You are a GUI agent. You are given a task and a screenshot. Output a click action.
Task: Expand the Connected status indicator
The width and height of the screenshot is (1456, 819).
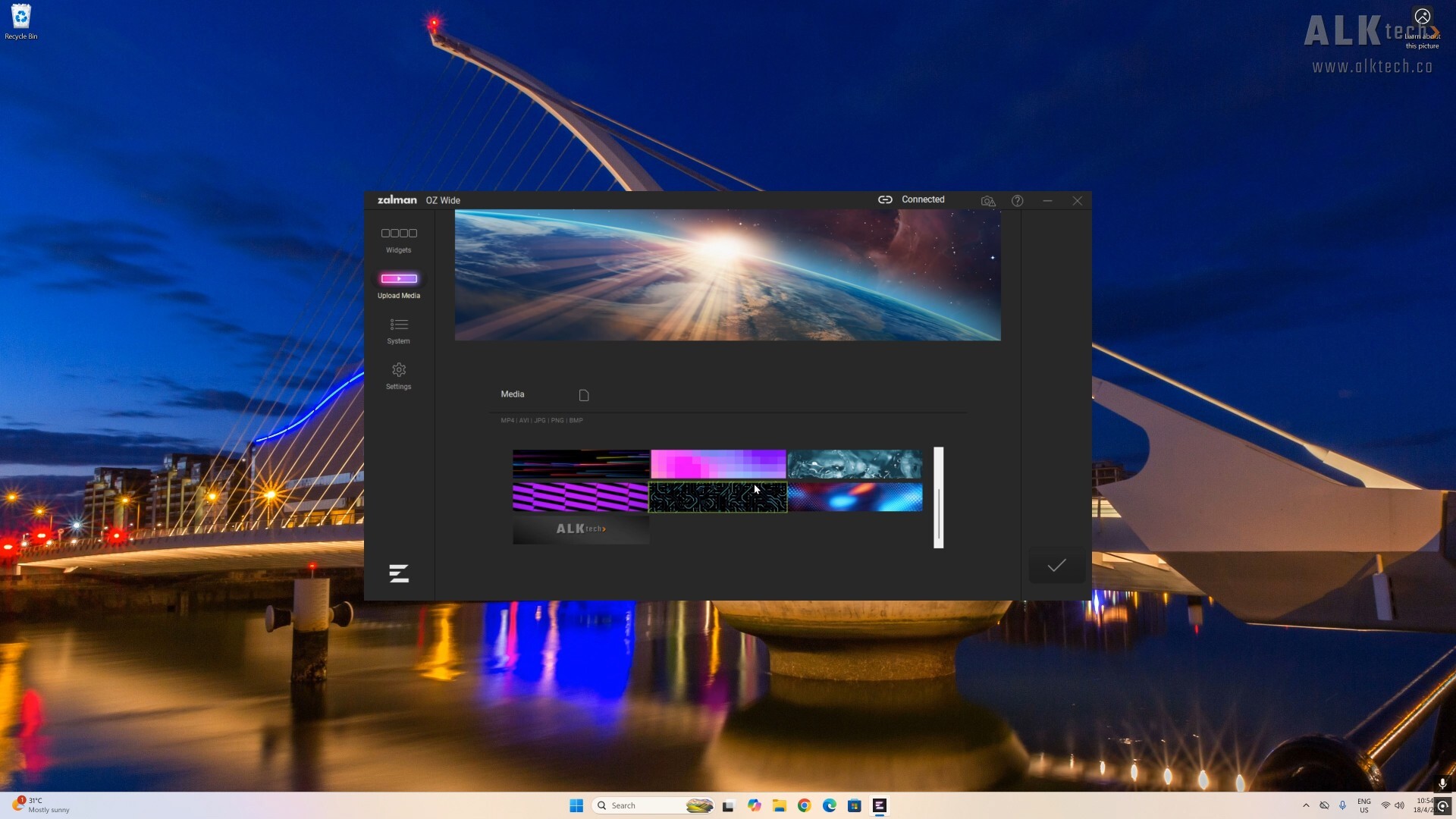(923, 199)
